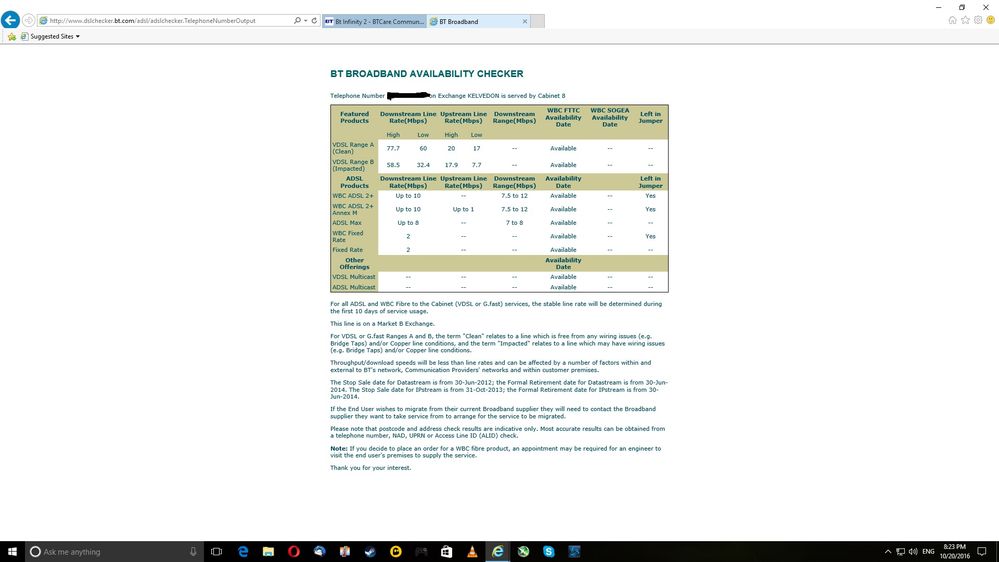
Task: Click the dslchecker URL address field
Action: pos(166,21)
